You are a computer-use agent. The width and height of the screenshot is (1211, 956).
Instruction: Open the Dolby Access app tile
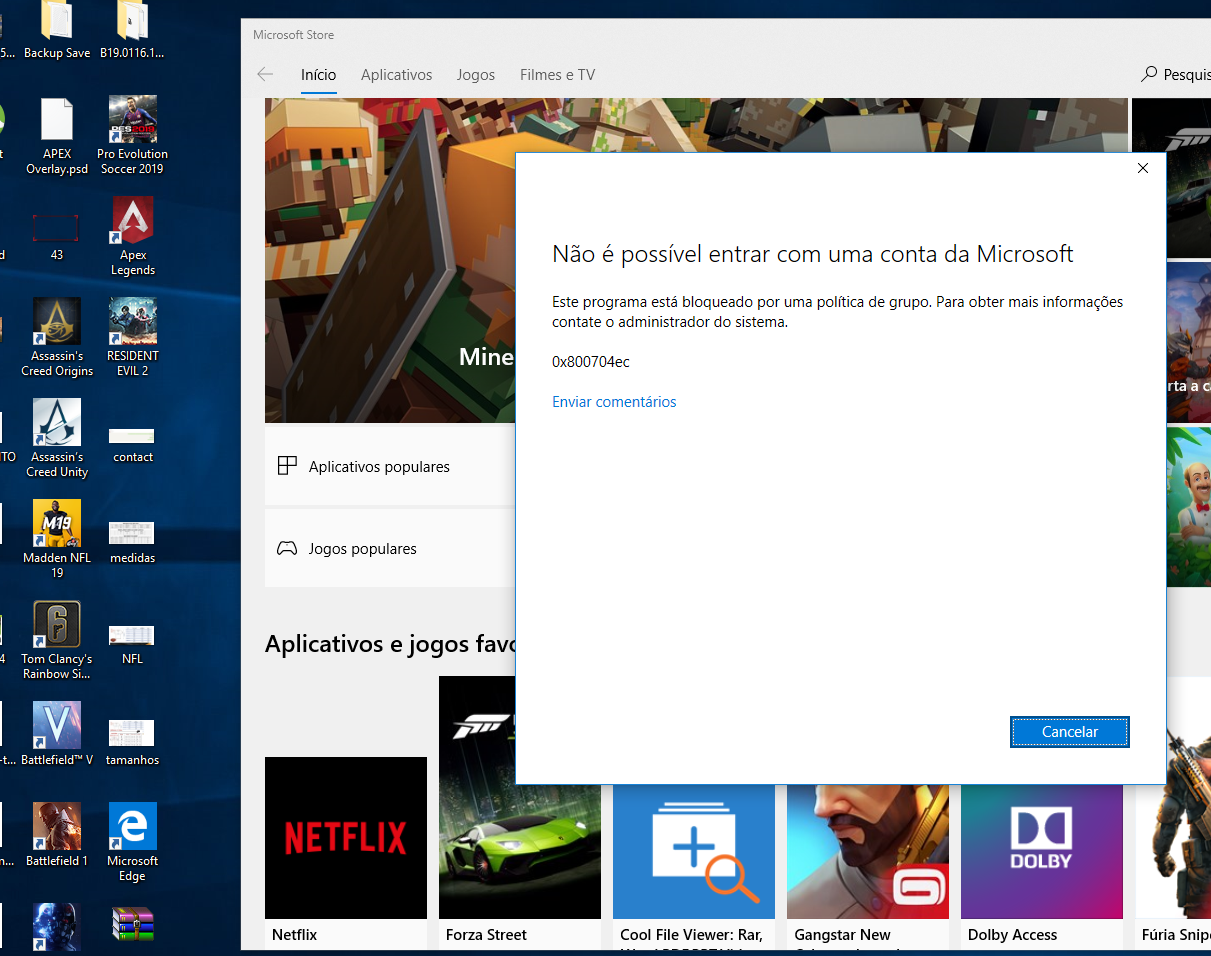[1042, 866]
